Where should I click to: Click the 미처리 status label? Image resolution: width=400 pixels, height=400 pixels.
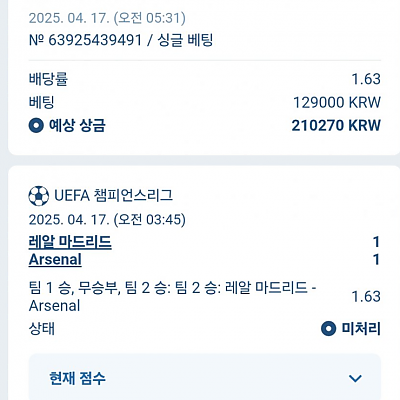361,329
